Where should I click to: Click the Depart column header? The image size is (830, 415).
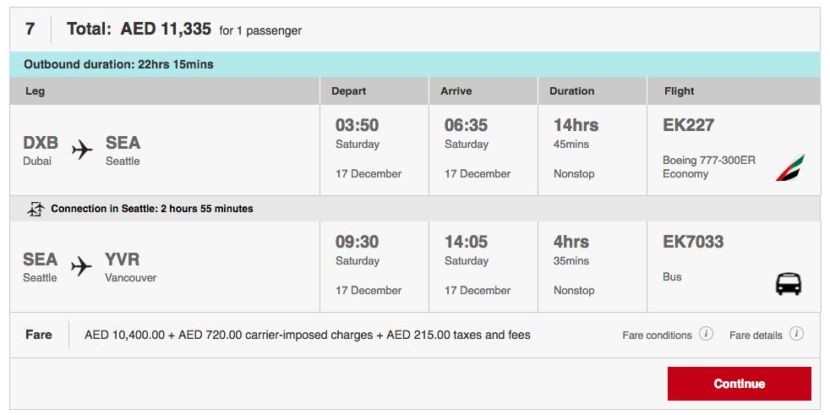click(x=351, y=91)
